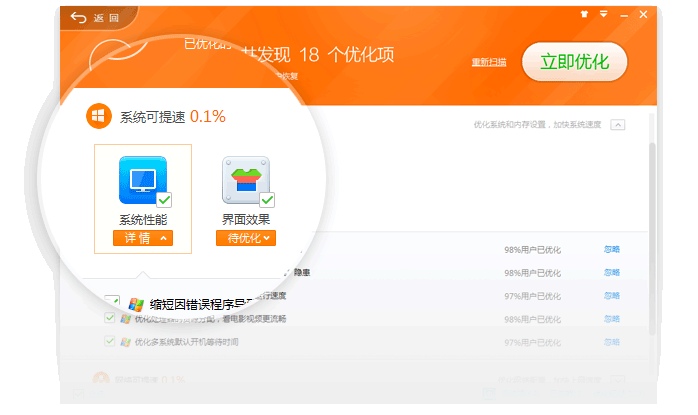Toggle the 系统性能 green checkbox
698x415 pixels.
[x=164, y=200]
